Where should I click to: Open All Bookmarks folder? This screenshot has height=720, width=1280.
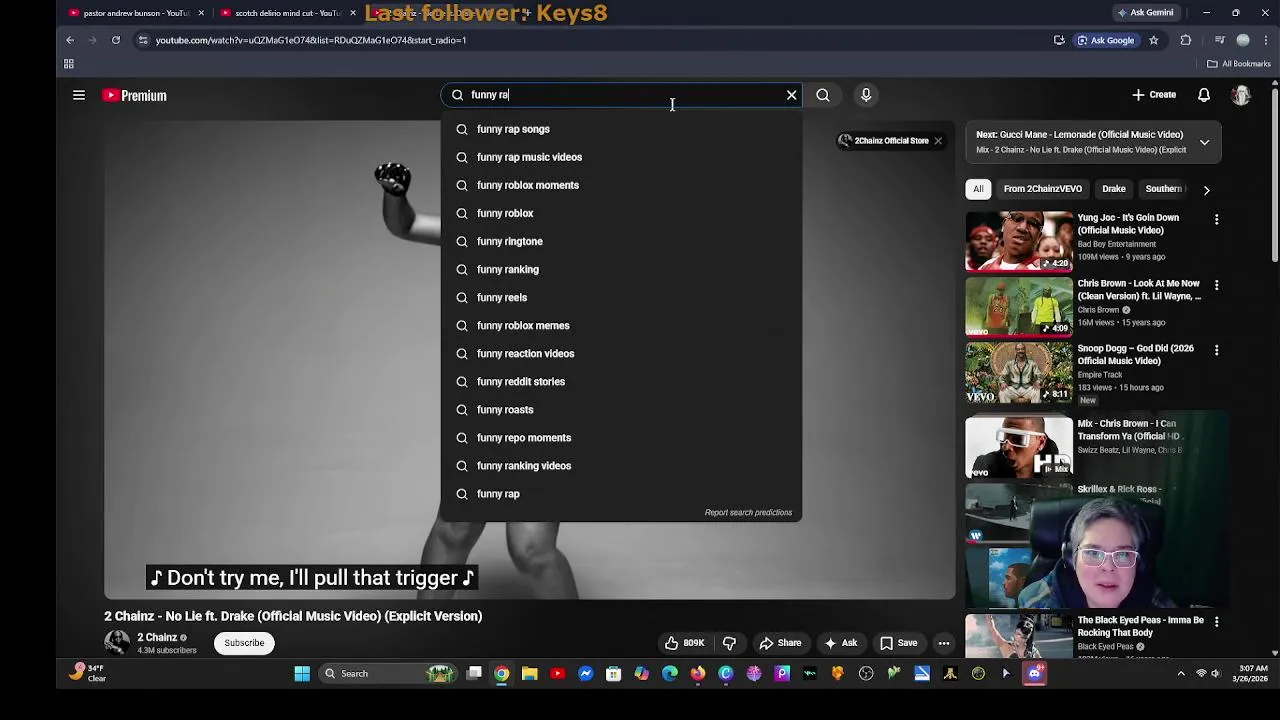tap(1238, 64)
